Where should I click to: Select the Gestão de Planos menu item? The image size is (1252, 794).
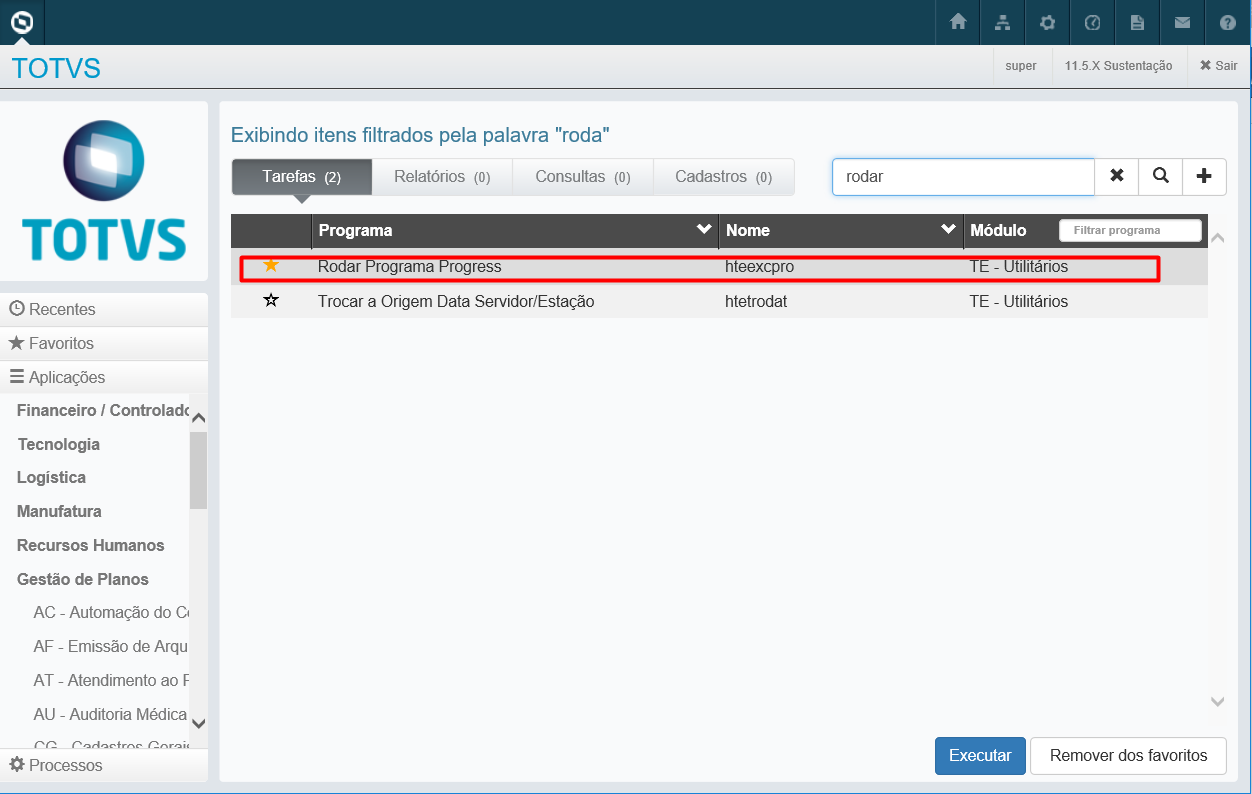(x=83, y=579)
